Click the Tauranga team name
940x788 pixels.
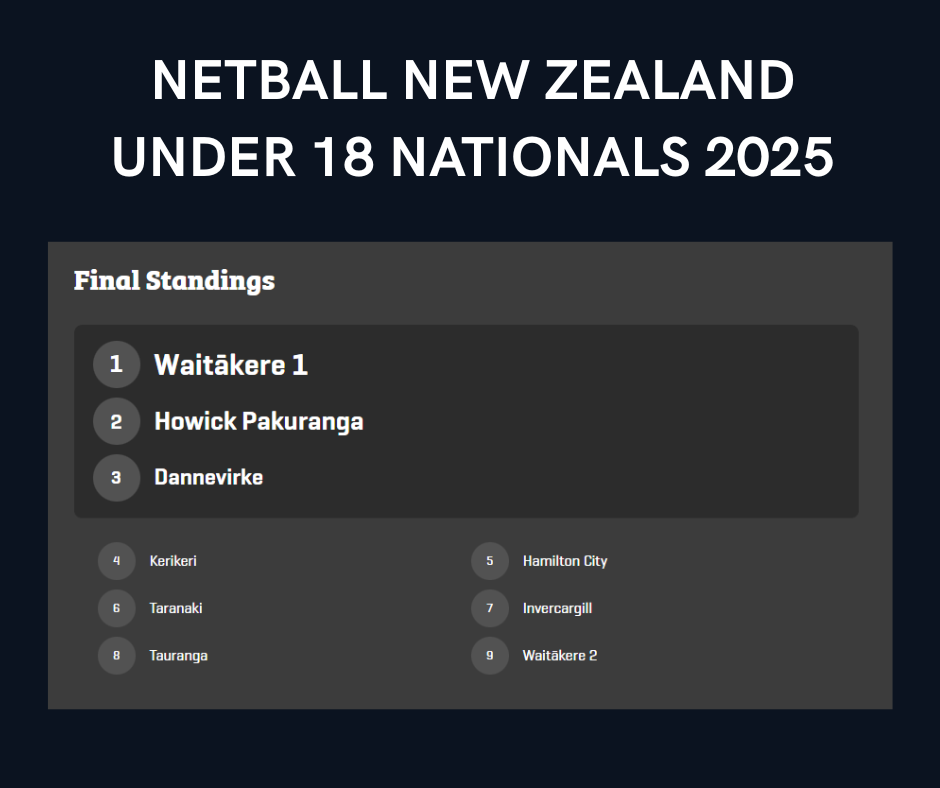click(x=179, y=656)
